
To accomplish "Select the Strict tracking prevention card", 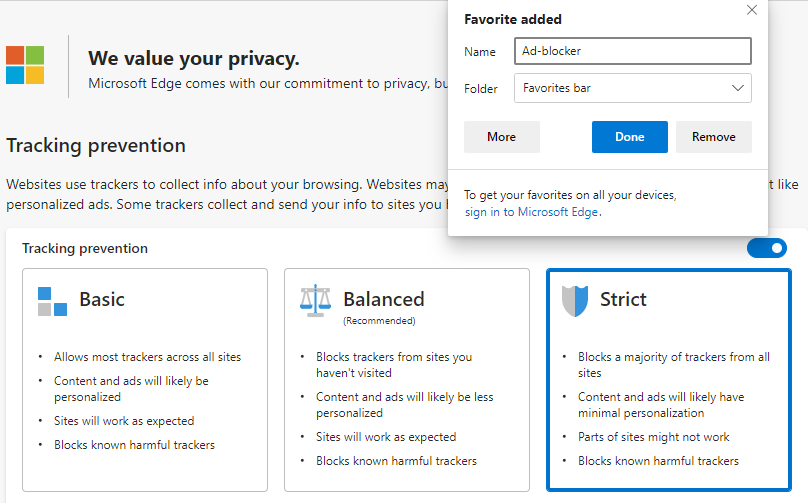I will (668, 379).
